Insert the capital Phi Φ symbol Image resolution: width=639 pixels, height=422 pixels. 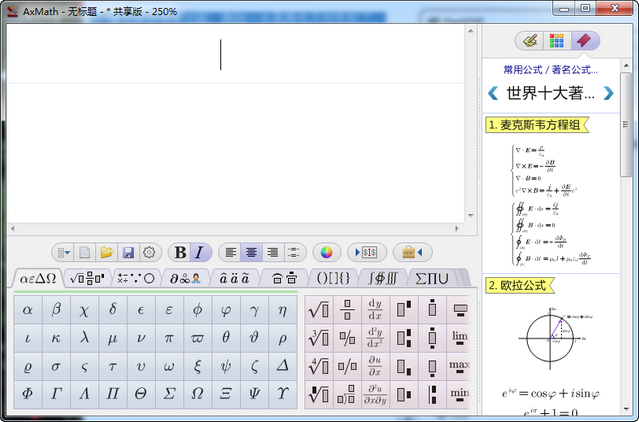click(28, 394)
